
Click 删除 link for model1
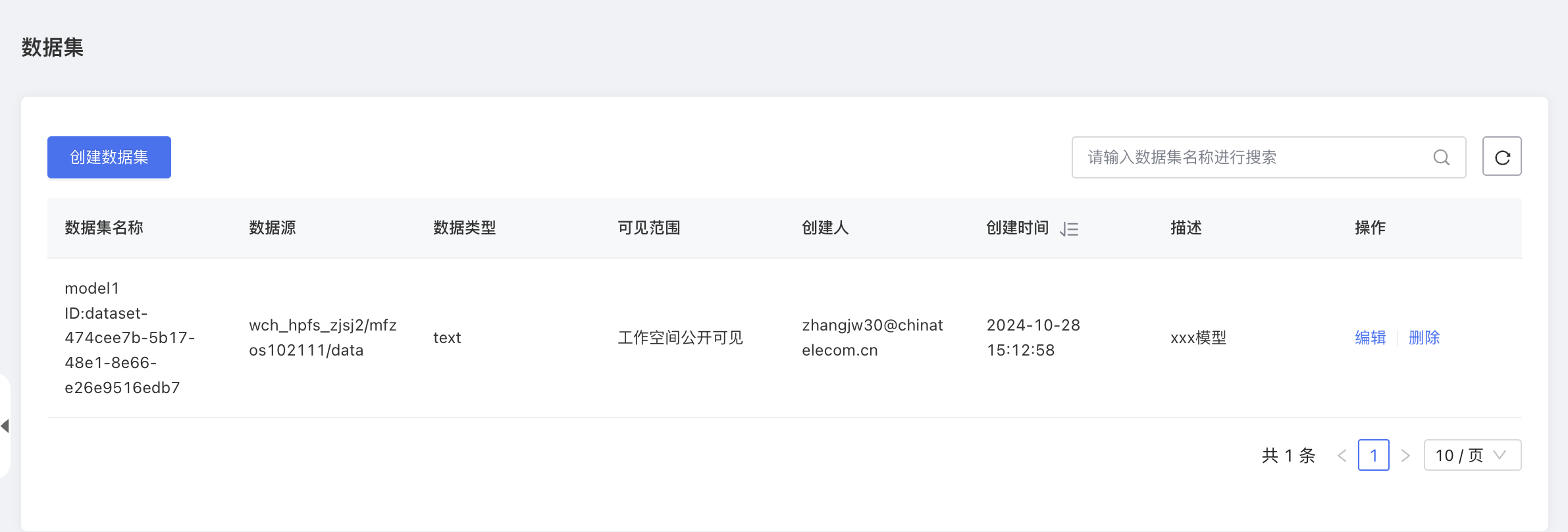1424,338
